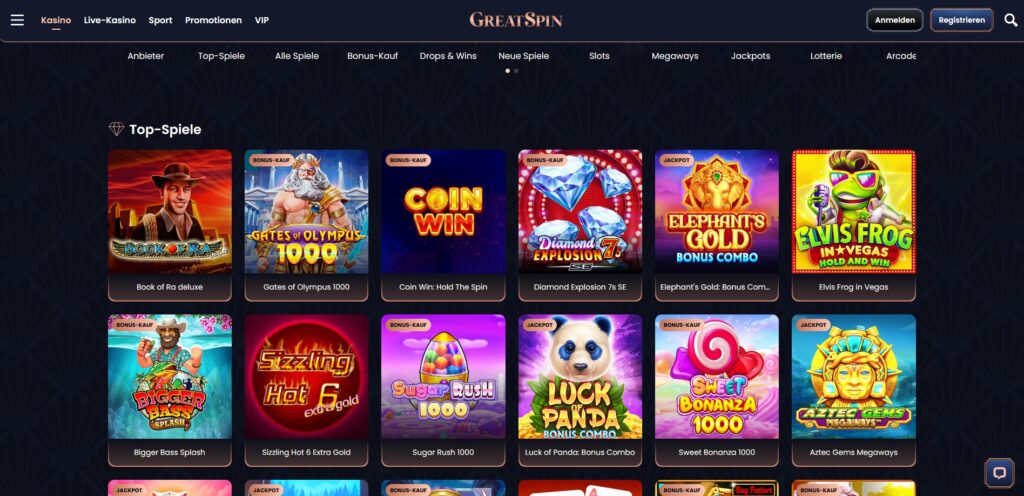
Task: Click the Aztec Gems Megaways title link
Action: (854, 452)
